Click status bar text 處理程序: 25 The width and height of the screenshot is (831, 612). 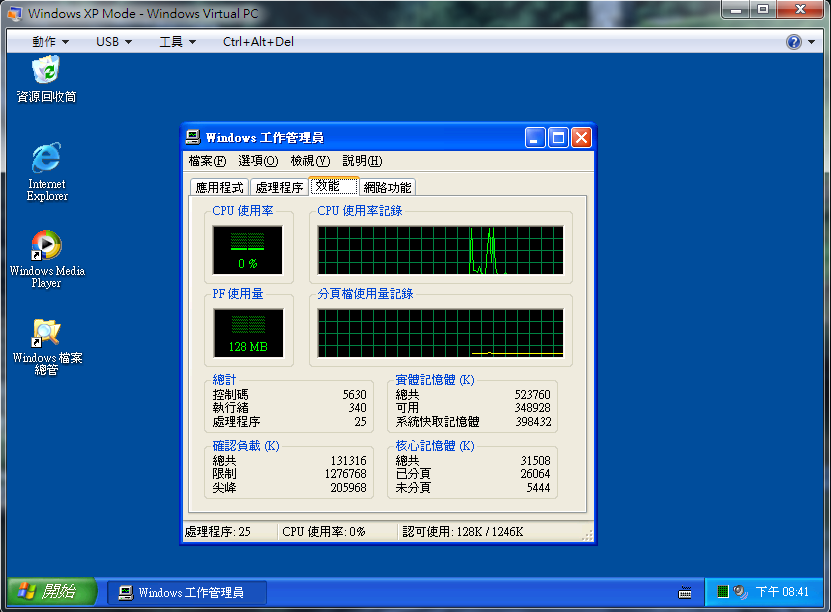pyautogui.click(x=218, y=531)
